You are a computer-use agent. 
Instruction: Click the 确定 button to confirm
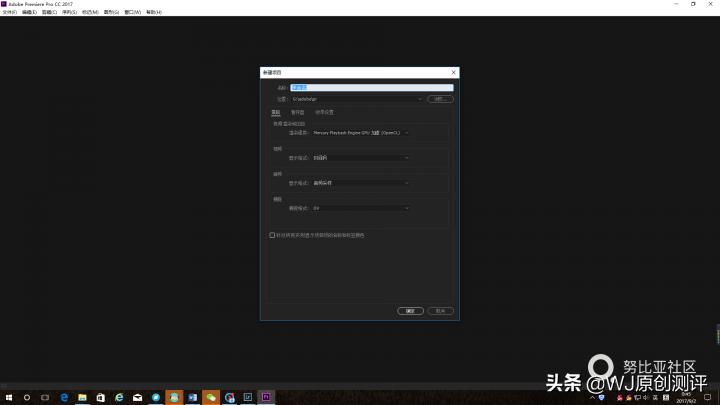(409, 311)
